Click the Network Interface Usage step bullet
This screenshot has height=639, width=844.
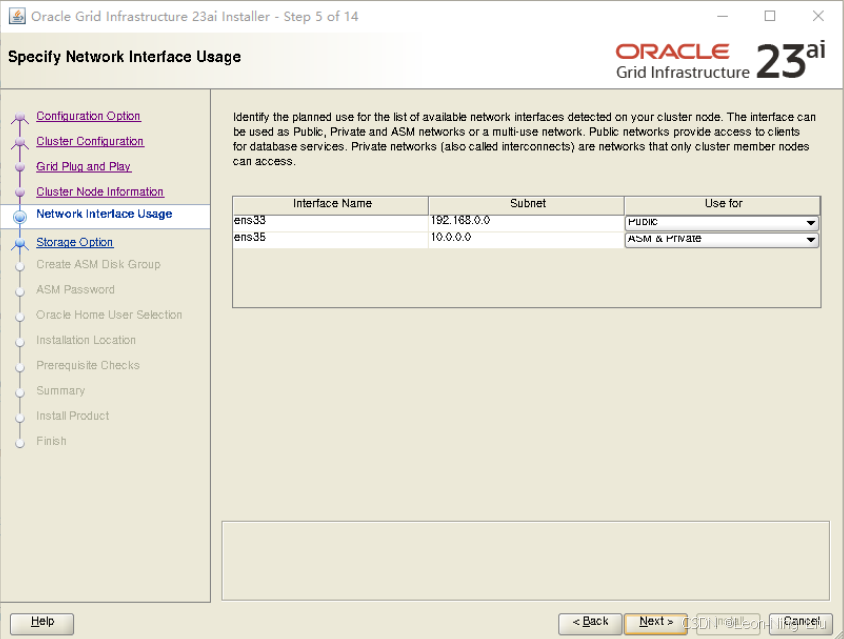(20, 216)
